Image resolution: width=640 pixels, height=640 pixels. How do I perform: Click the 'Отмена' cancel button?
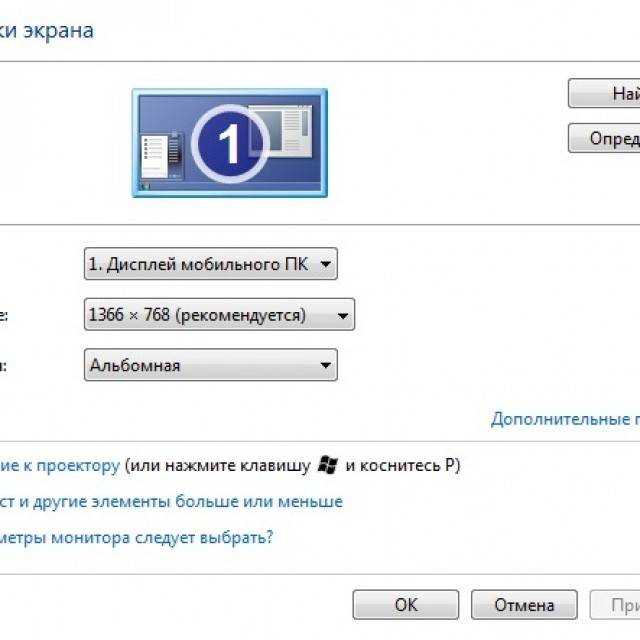(x=524, y=604)
